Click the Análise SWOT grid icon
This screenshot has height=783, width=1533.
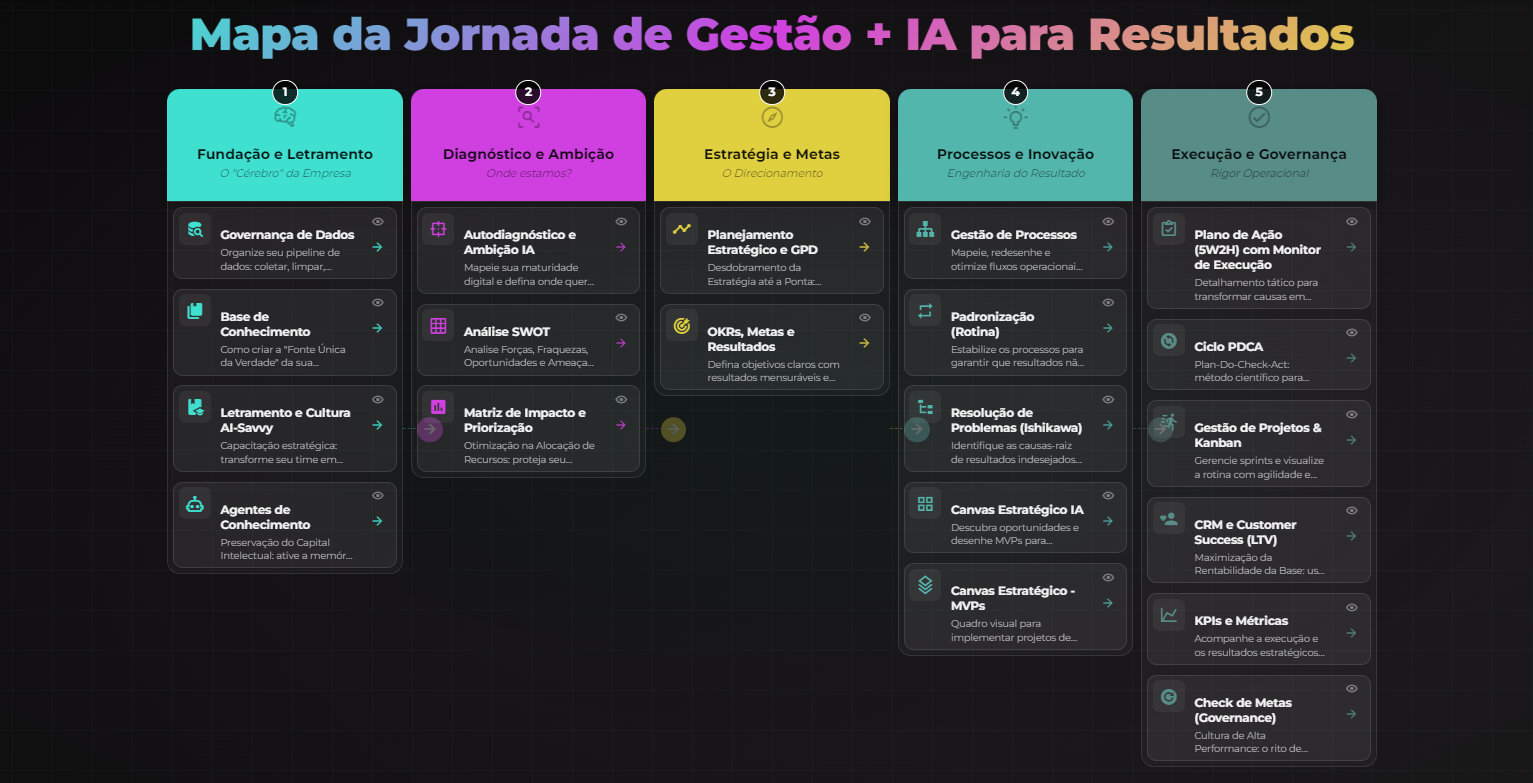point(438,326)
